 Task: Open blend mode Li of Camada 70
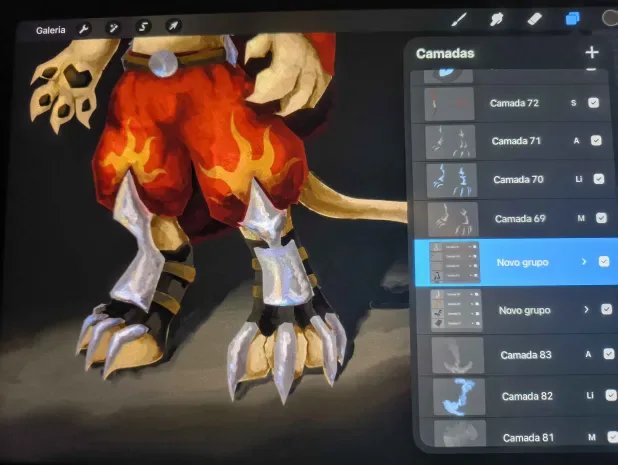[x=579, y=179]
